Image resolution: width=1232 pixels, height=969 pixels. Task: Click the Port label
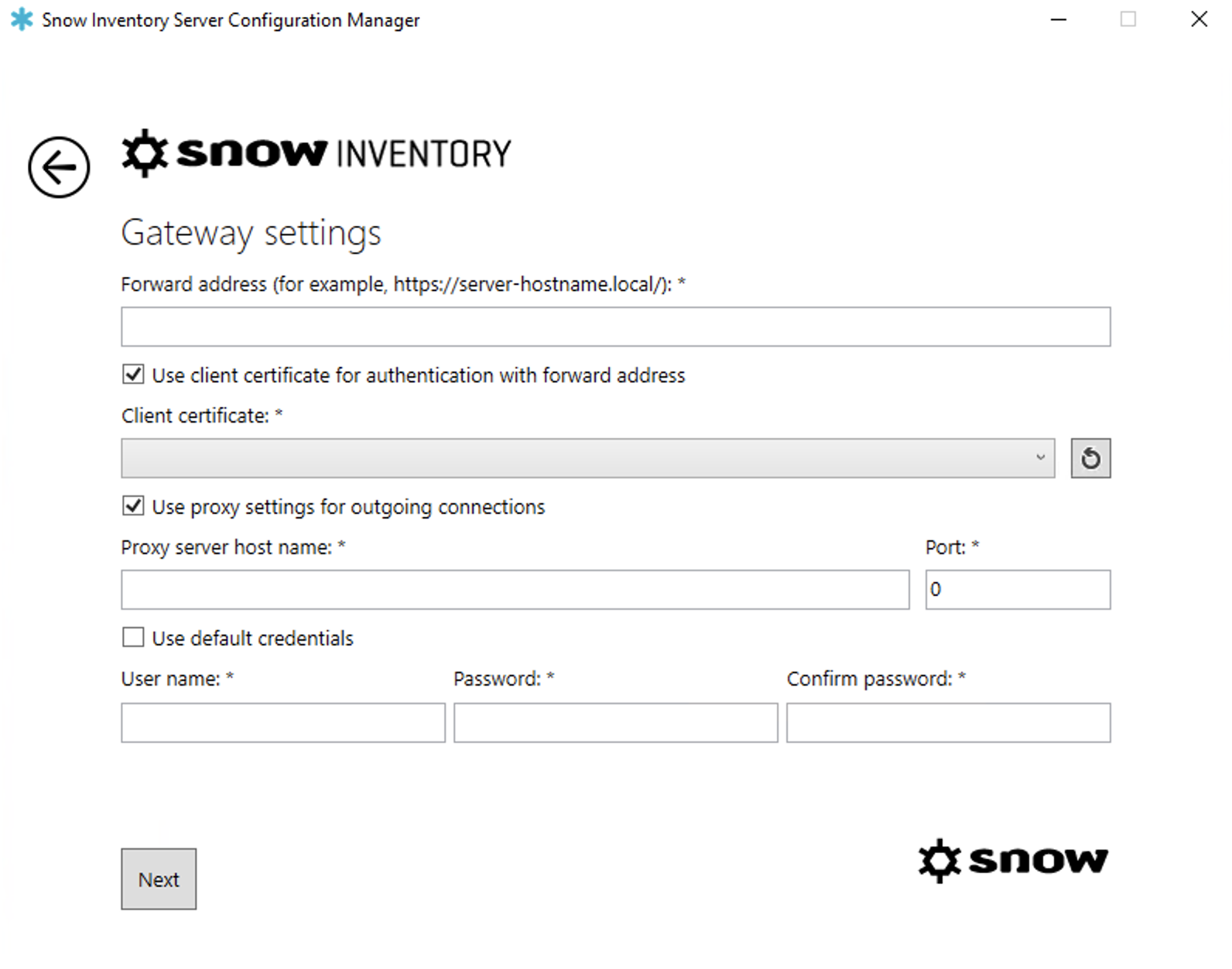(953, 547)
